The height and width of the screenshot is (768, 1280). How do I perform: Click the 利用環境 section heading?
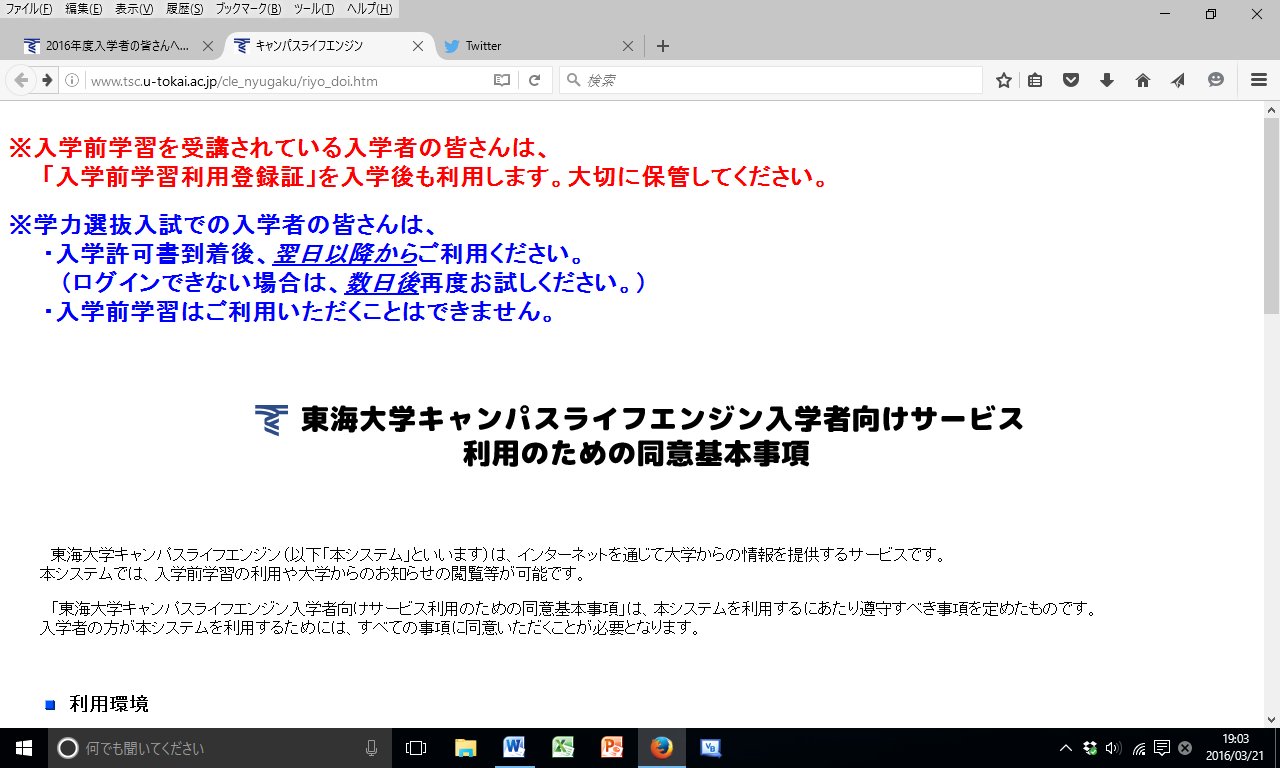(109, 704)
